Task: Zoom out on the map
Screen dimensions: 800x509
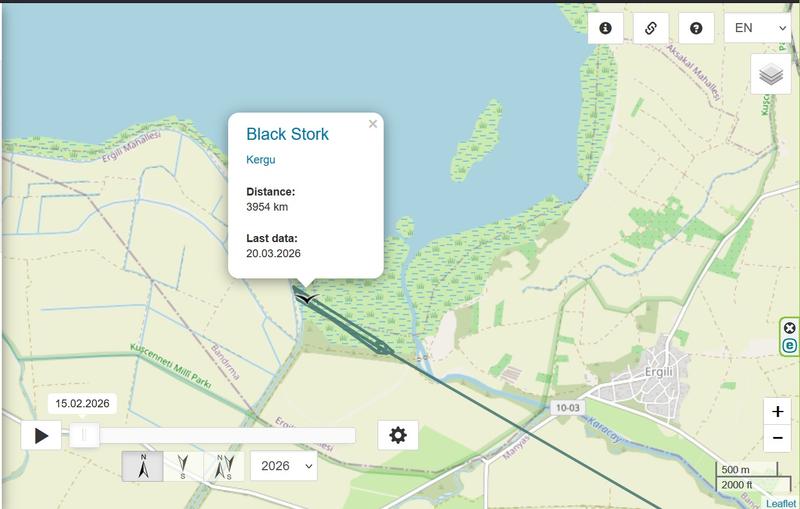Action: pos(778,438)
